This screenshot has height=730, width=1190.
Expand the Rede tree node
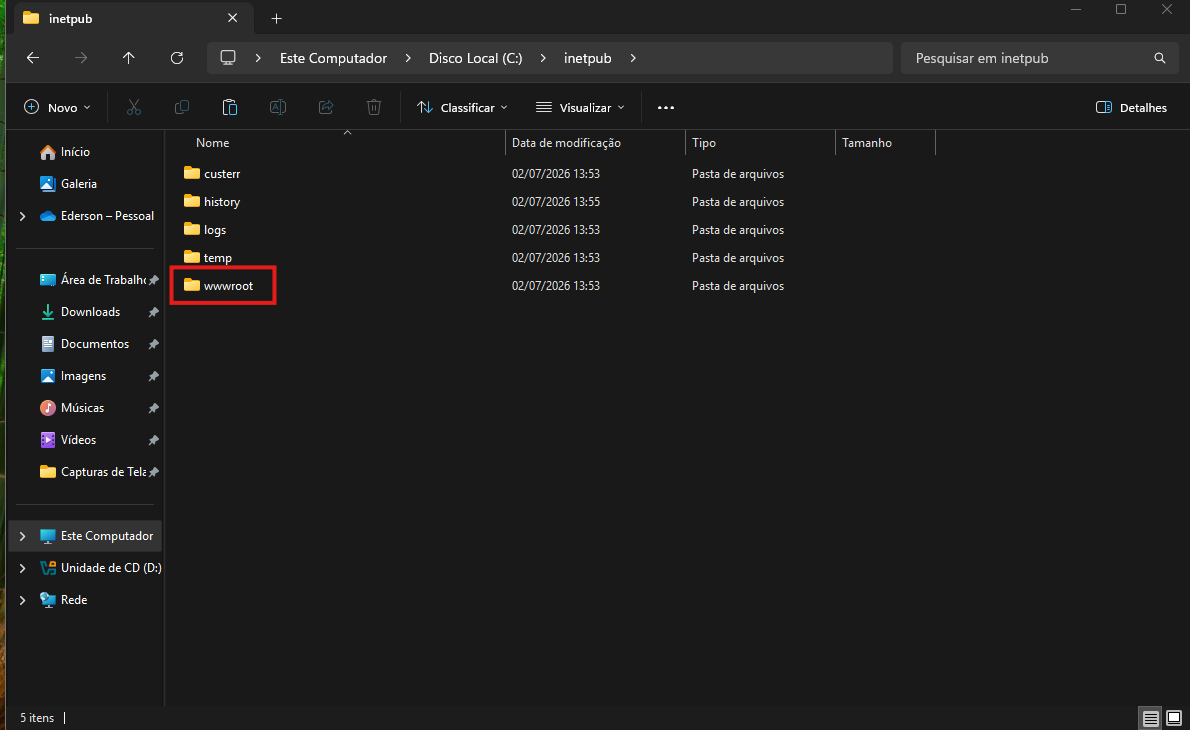click(x=22, y=600)
